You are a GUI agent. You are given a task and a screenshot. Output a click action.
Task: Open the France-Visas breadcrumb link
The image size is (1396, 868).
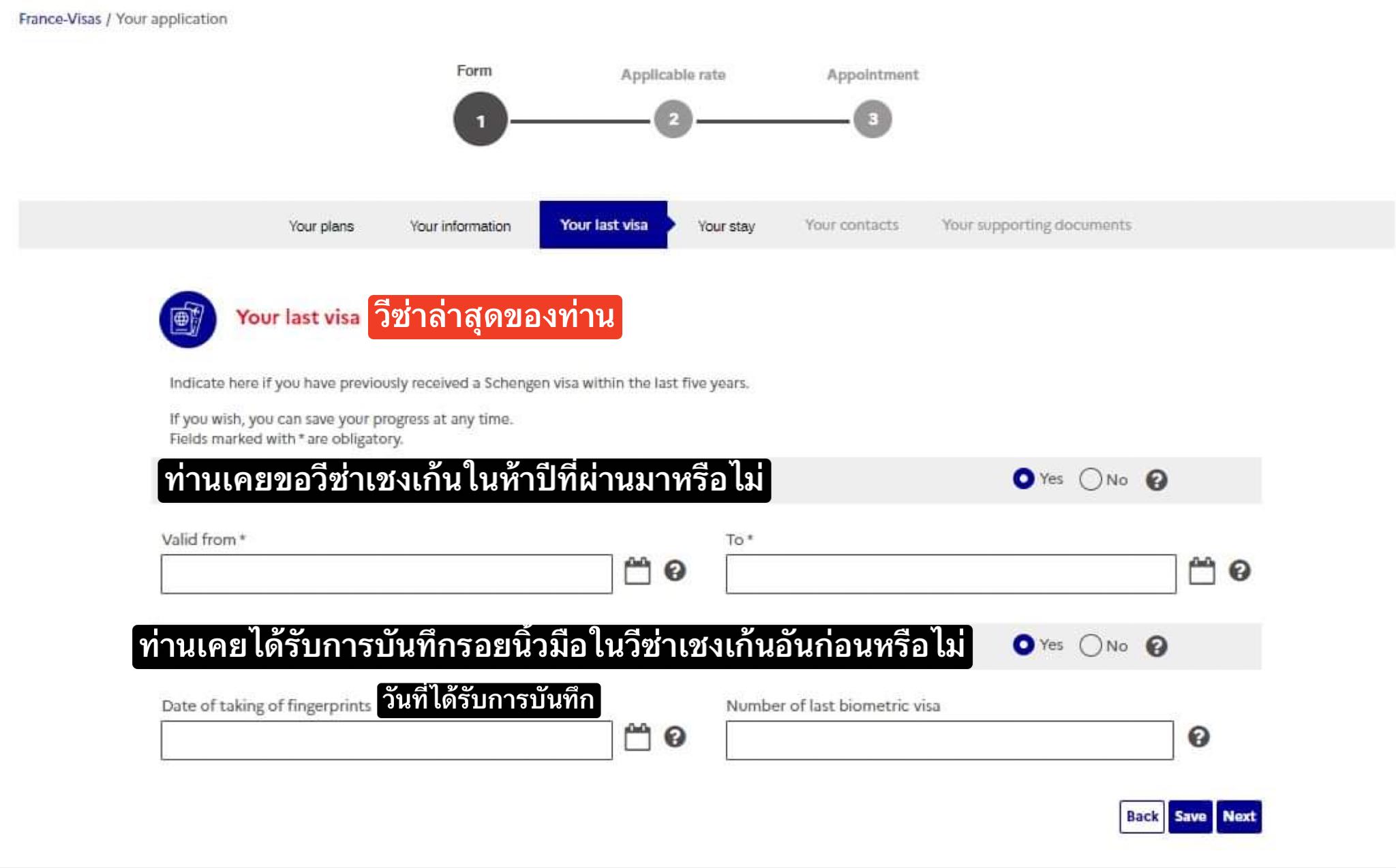[x=59, y=18]
